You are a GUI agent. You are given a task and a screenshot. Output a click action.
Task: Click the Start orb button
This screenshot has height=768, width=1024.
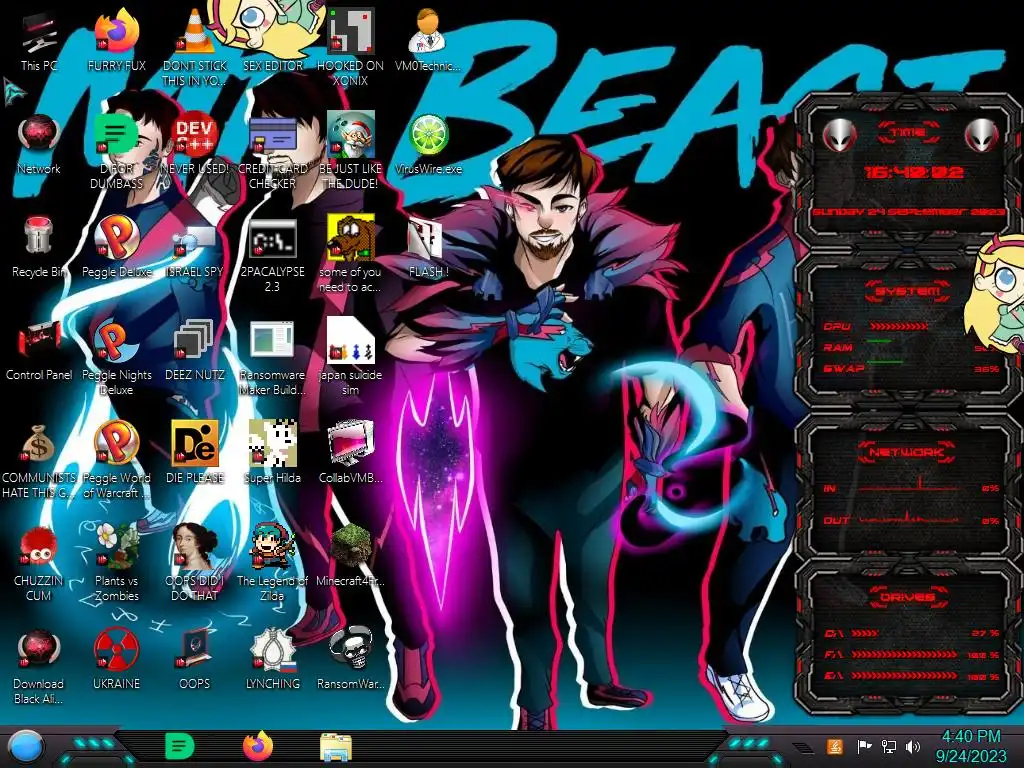pyautogui.click(x=25, y=748)
